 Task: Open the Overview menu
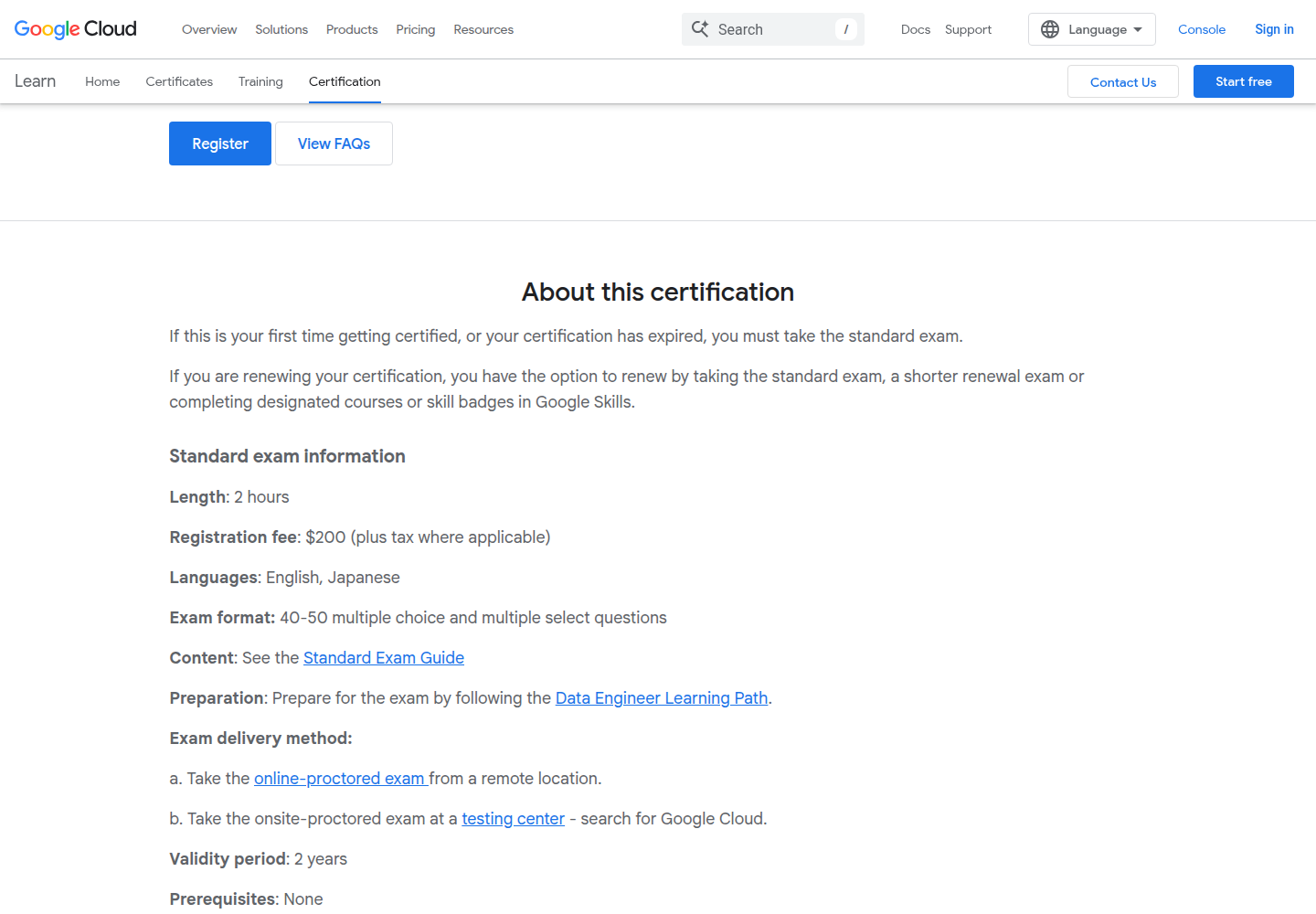click(209, 29)
